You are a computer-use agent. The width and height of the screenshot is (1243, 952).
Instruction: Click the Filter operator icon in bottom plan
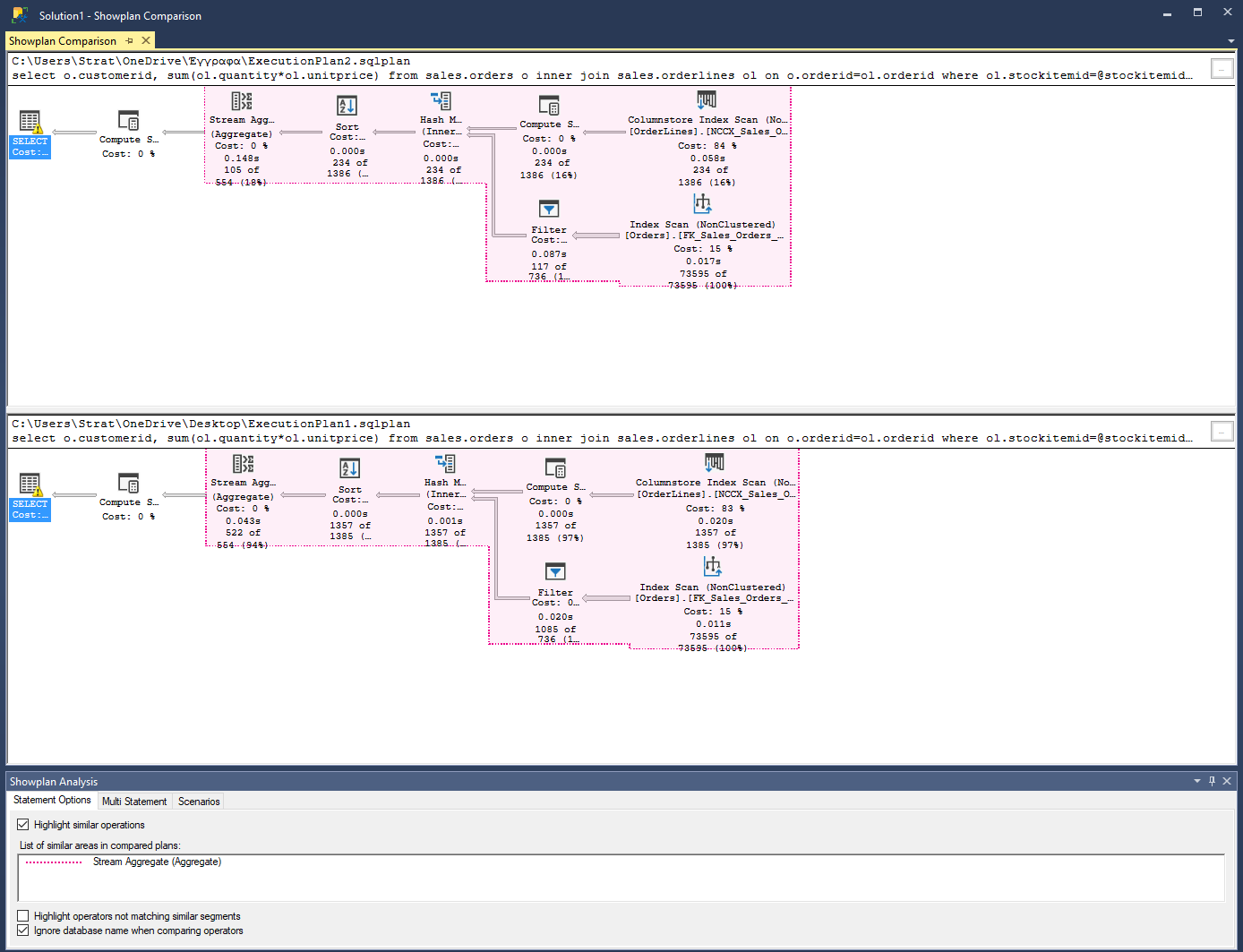pos(555,571)
